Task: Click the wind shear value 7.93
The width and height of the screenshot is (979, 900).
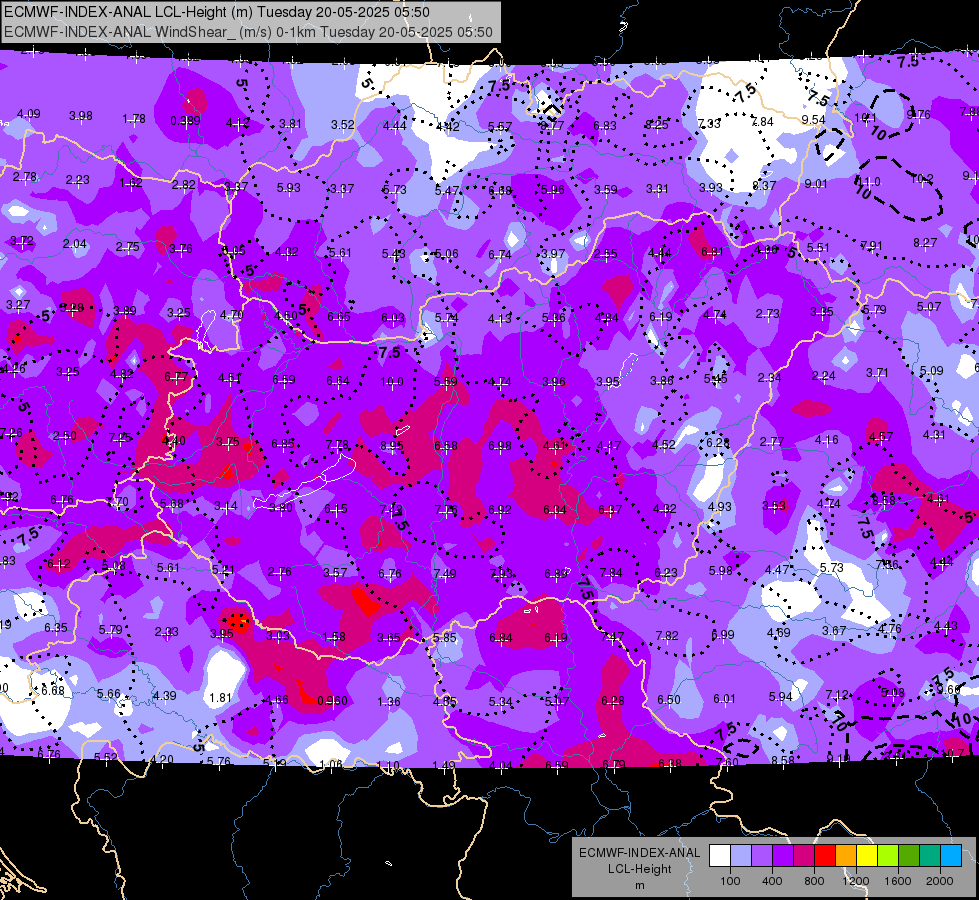Action: [501, 573]
